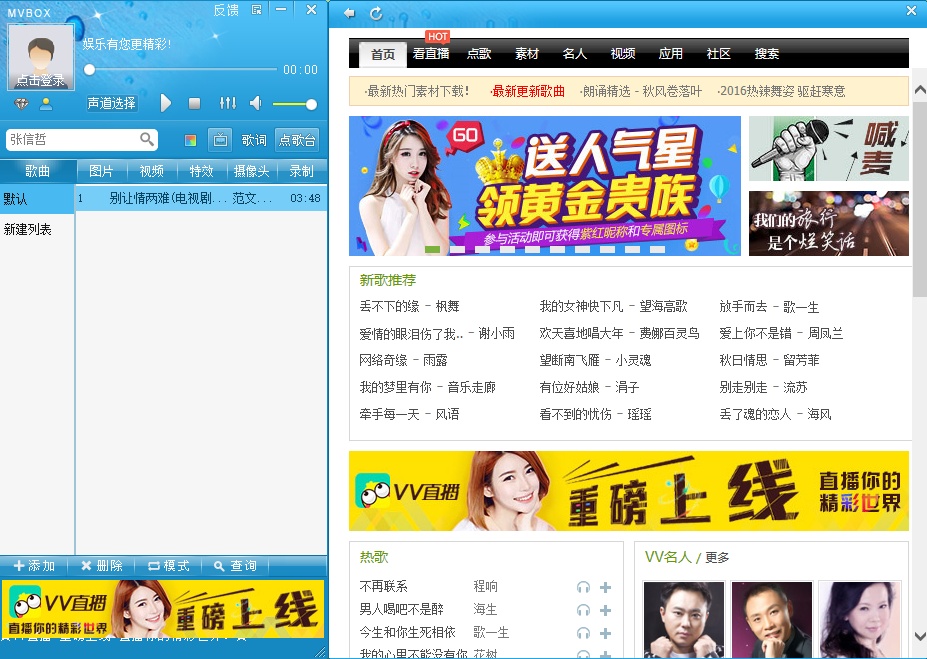This screenshot has height=659, width=927.
Task: Click the stop playback button
Action: point(195,104)
